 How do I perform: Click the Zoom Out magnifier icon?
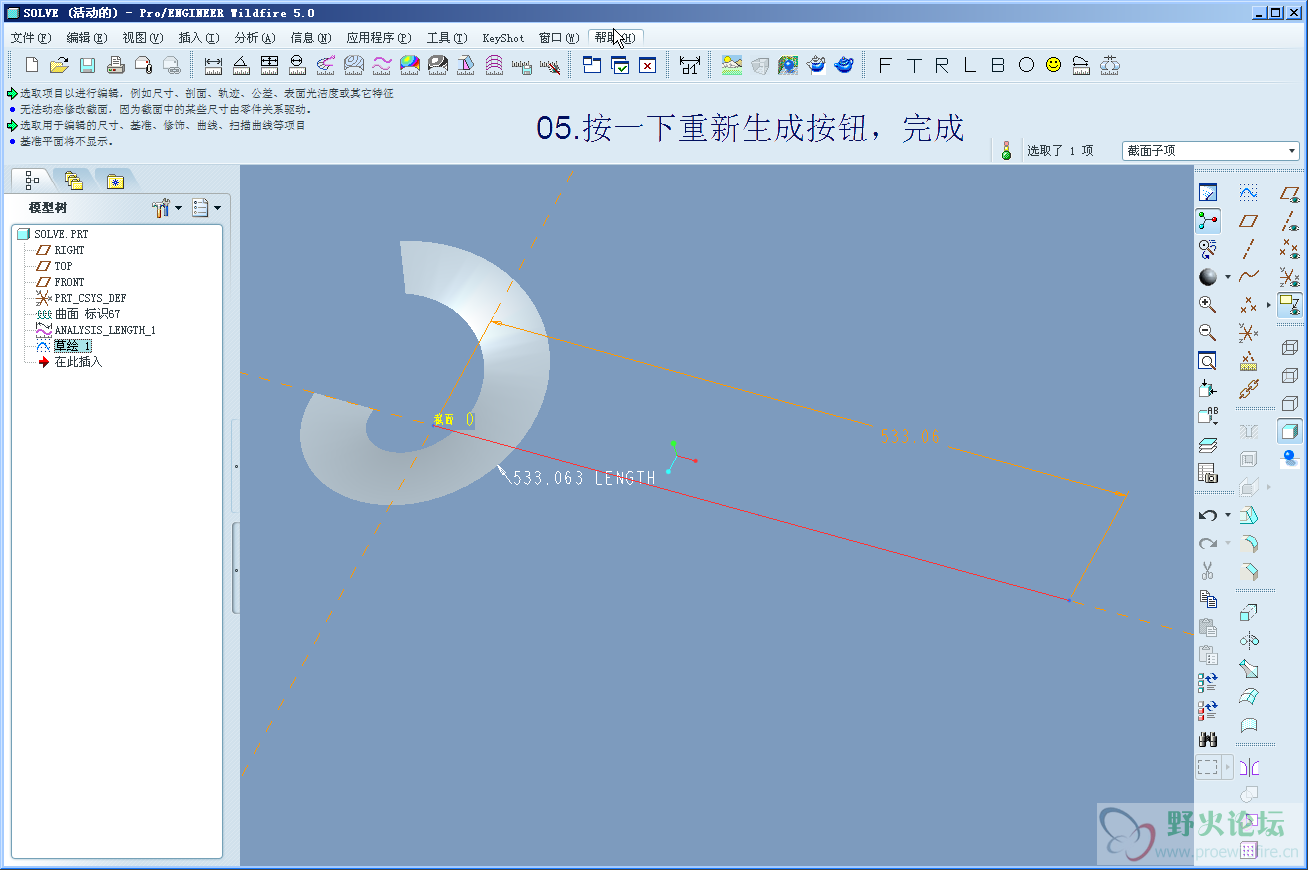pos(1208,332)
